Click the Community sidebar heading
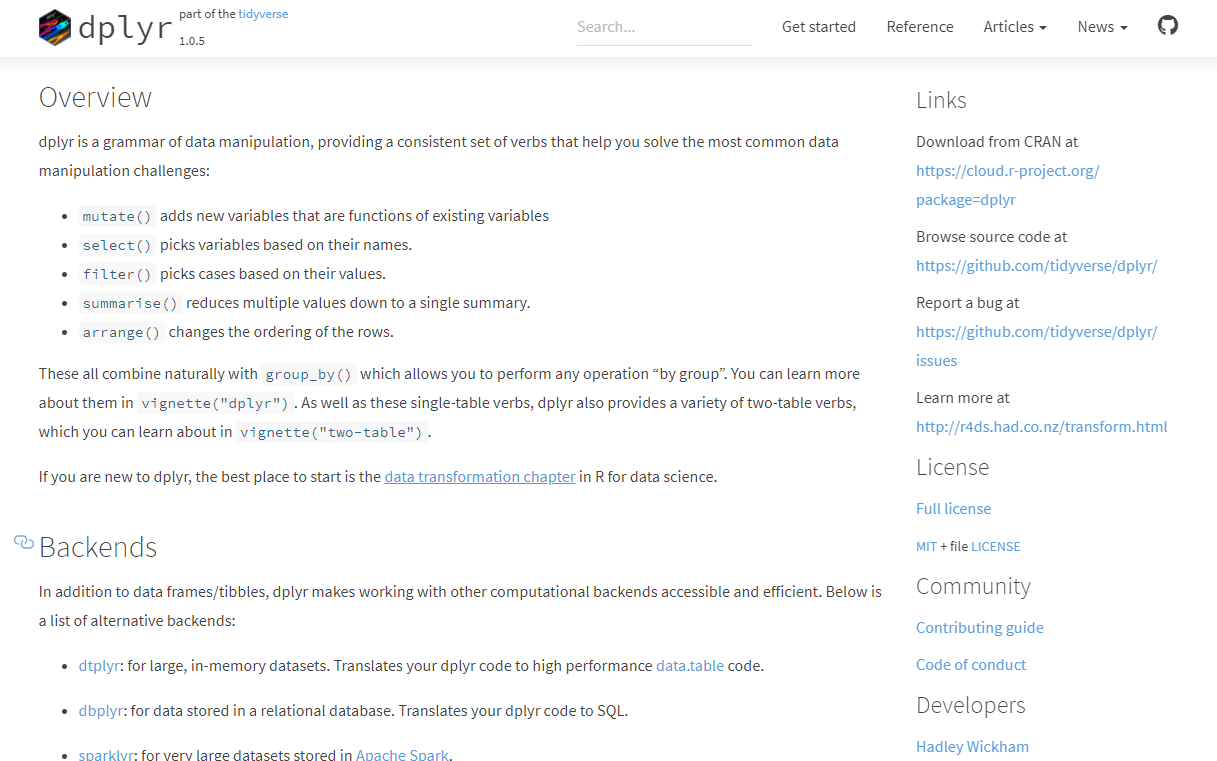 (973, 586)
